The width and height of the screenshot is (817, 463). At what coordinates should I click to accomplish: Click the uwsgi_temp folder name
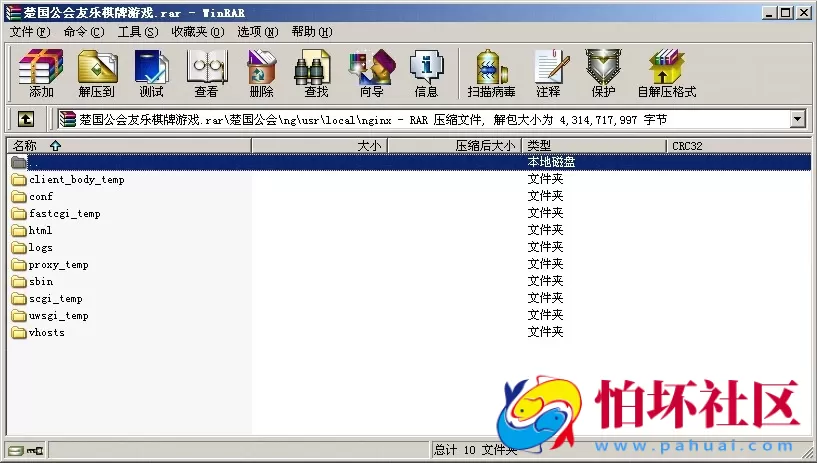[58, 316]
